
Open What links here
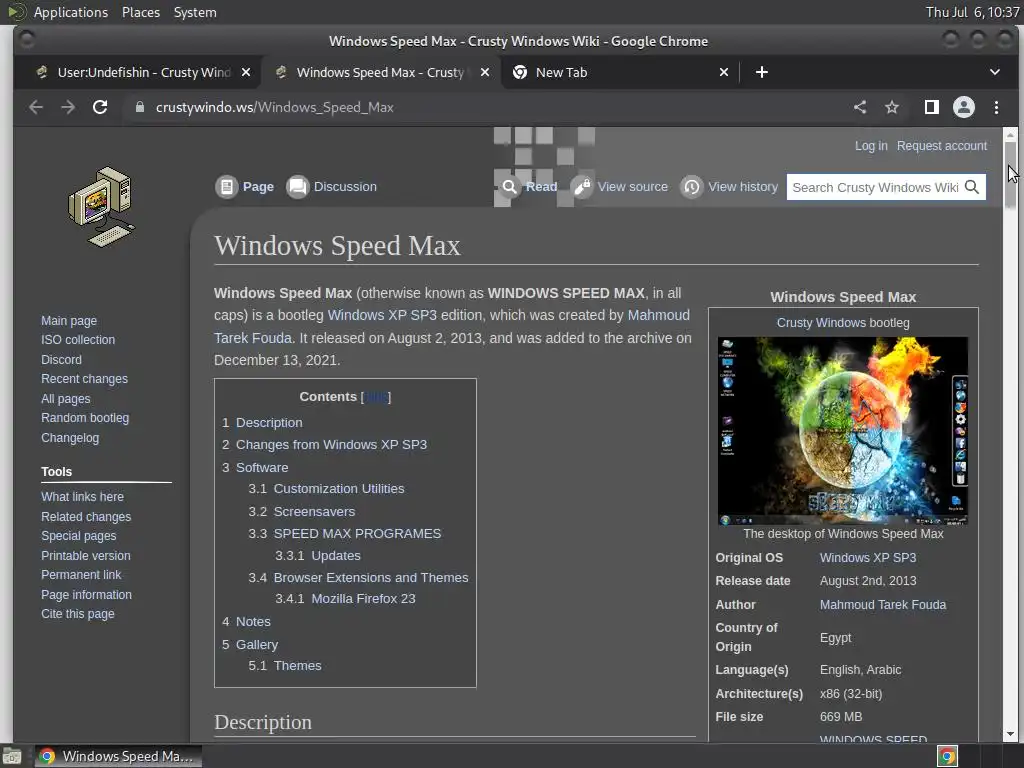coord(82,496)
